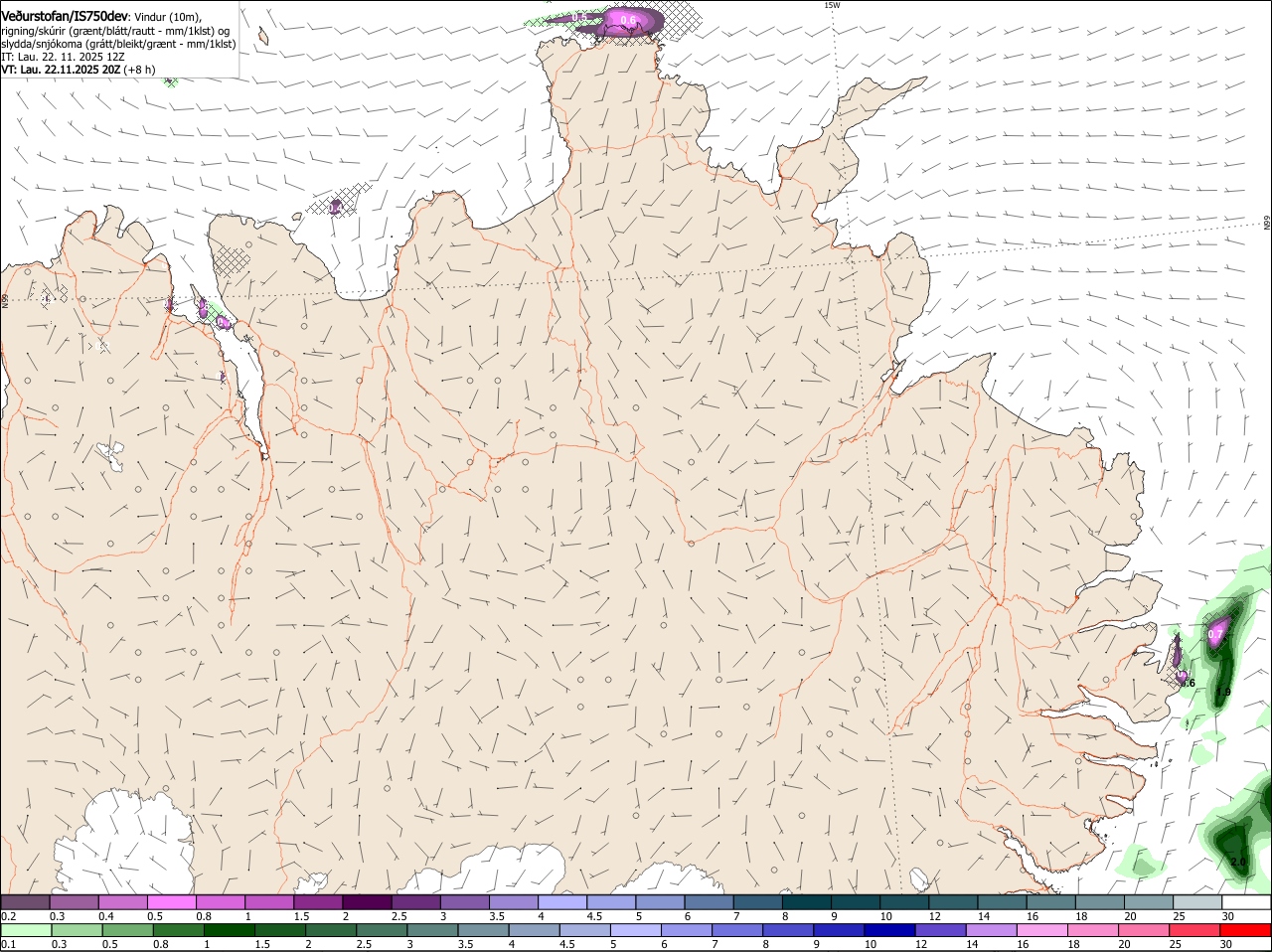Click the Veðurstofan/IS750dev title text
Image resolution: width=1272 pixels, height=952 pixels.
[x=65, y=17]
